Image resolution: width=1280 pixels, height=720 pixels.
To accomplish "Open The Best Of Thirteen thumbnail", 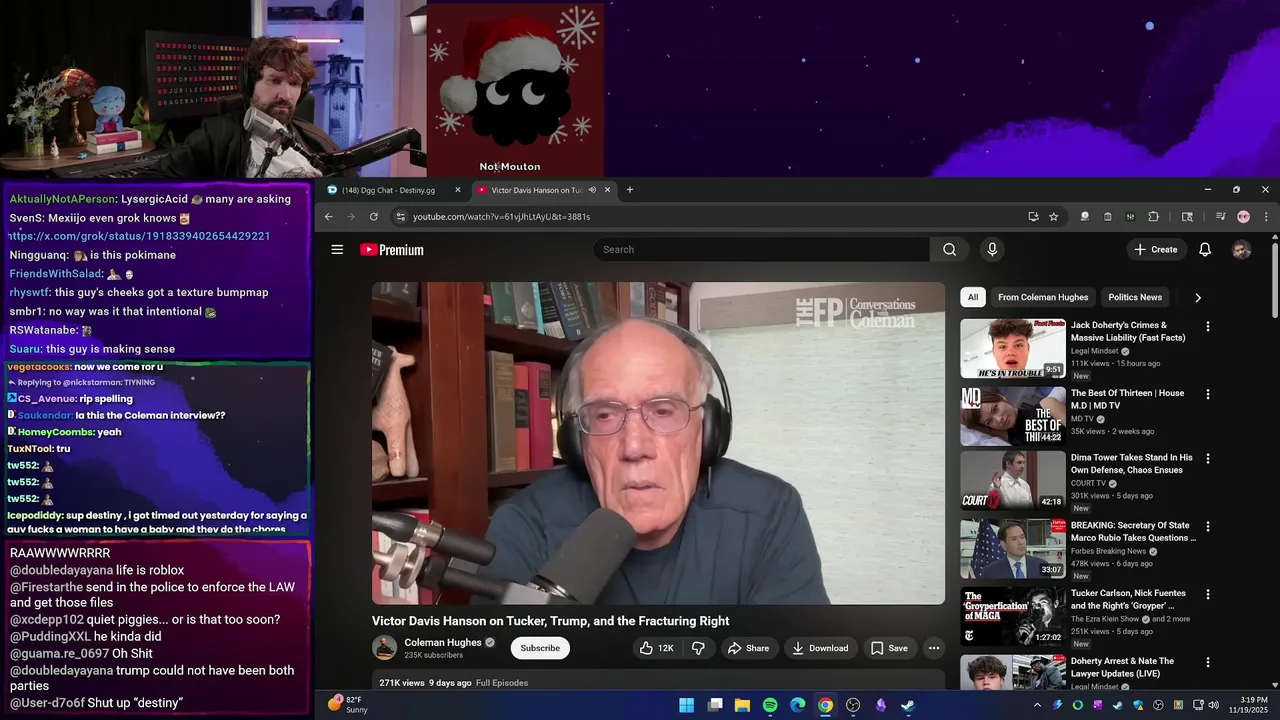I will [1013, 416].
